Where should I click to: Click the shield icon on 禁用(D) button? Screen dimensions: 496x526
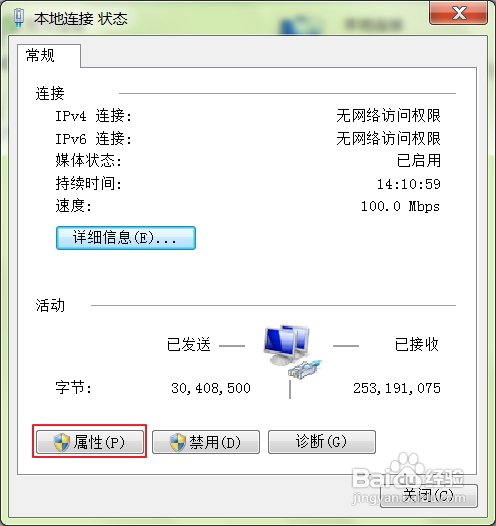coord(178,442)
